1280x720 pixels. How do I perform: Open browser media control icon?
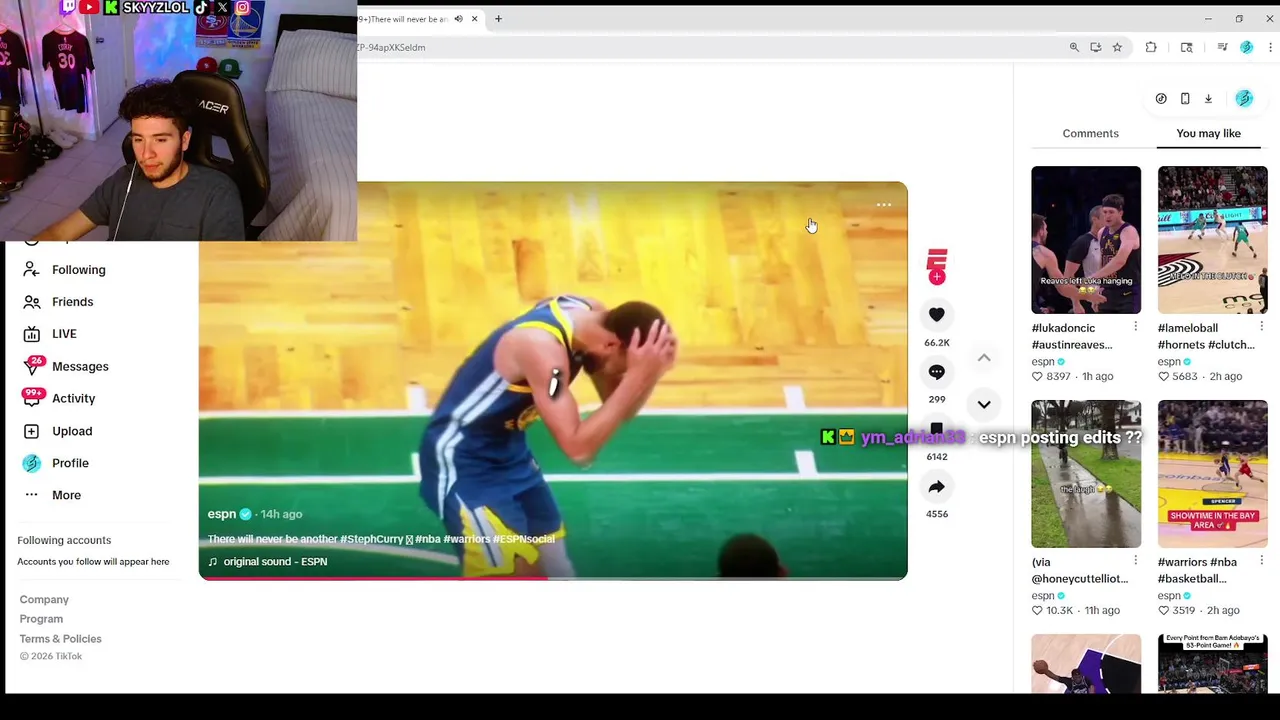pos(1222,47)
